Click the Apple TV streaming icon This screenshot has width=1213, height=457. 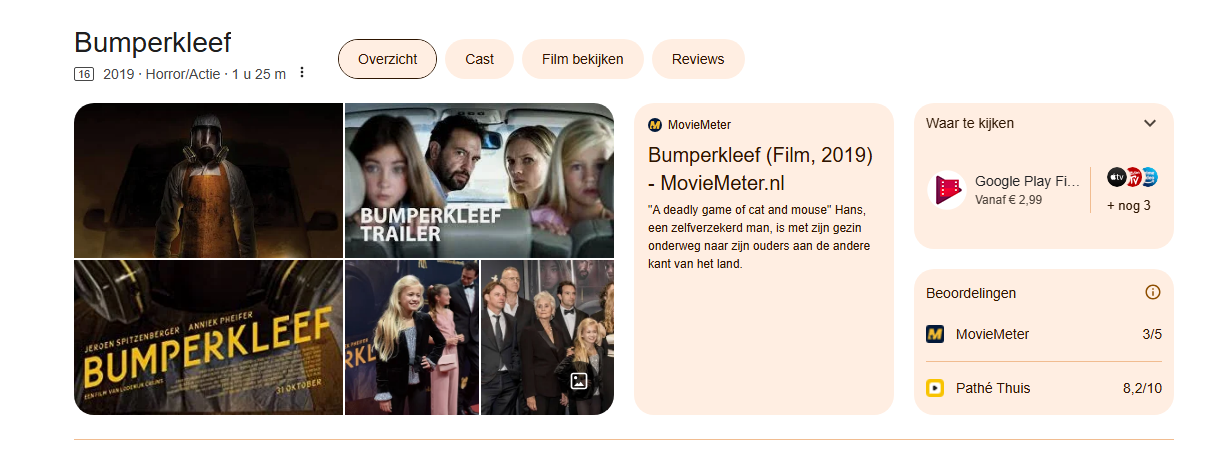coord(1116,177)
